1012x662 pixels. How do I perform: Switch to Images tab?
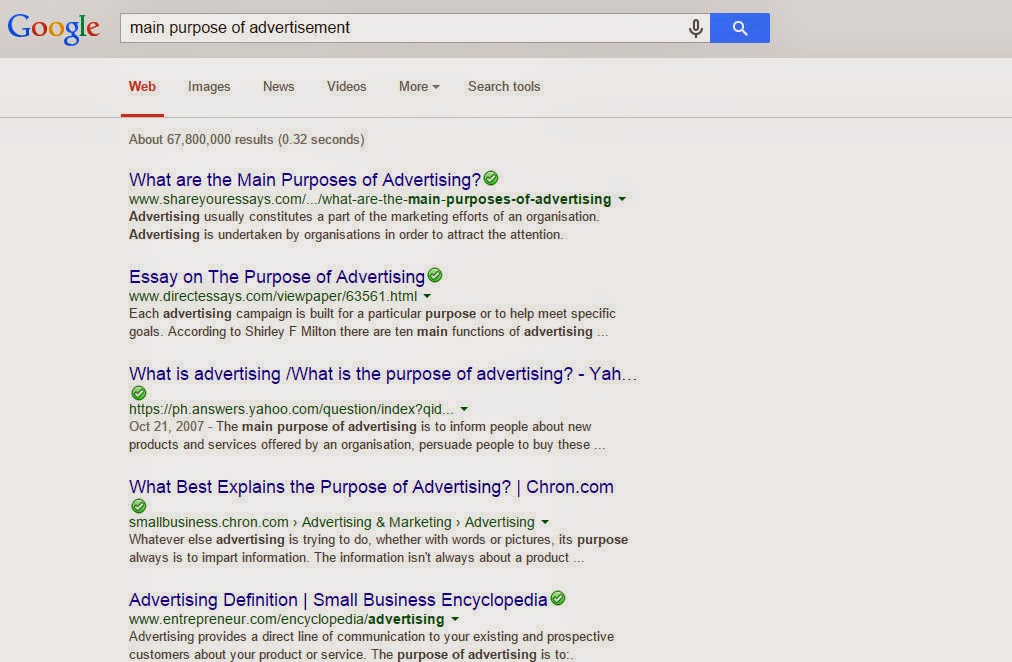209,86
